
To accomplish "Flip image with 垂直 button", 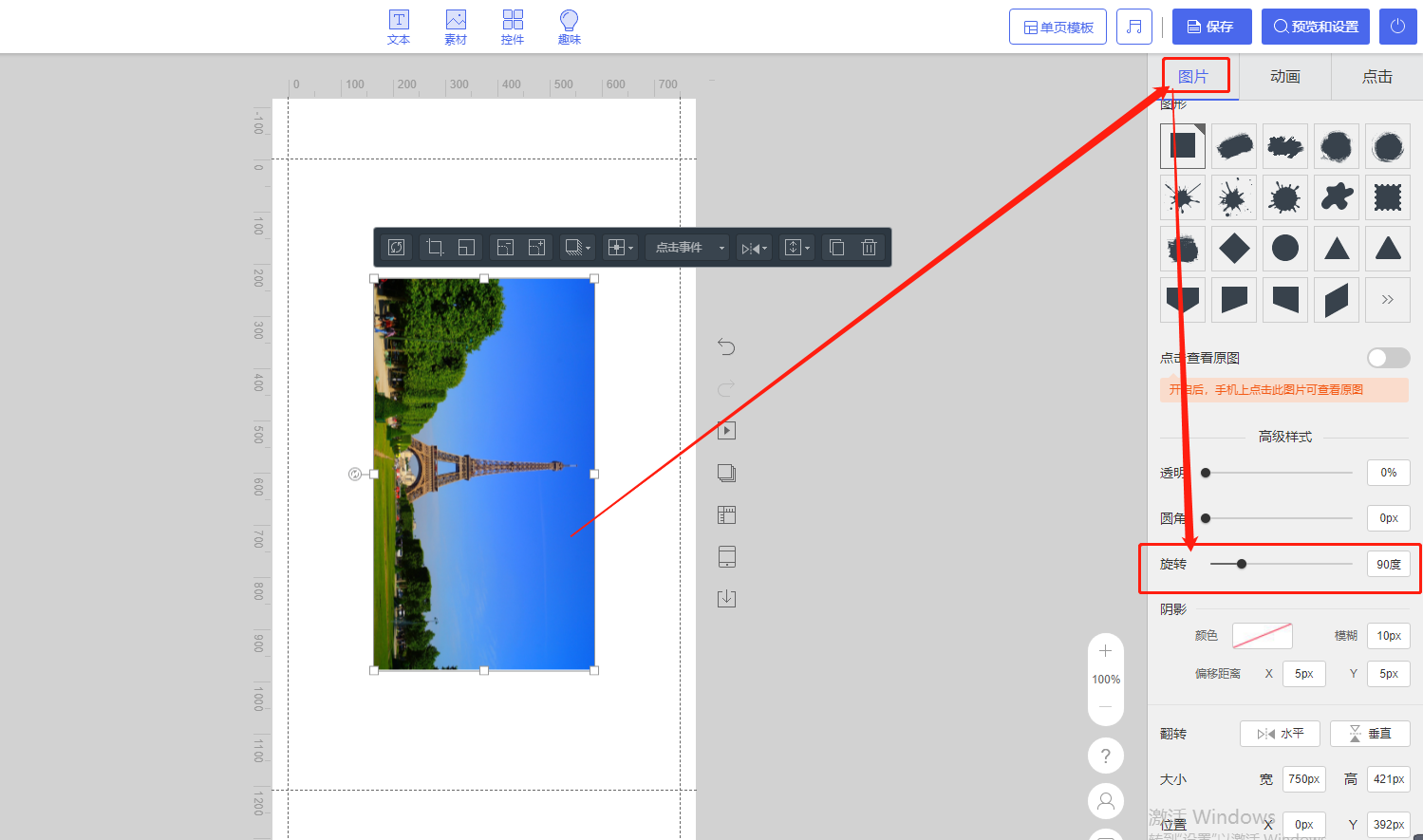I will point(1370,734).
